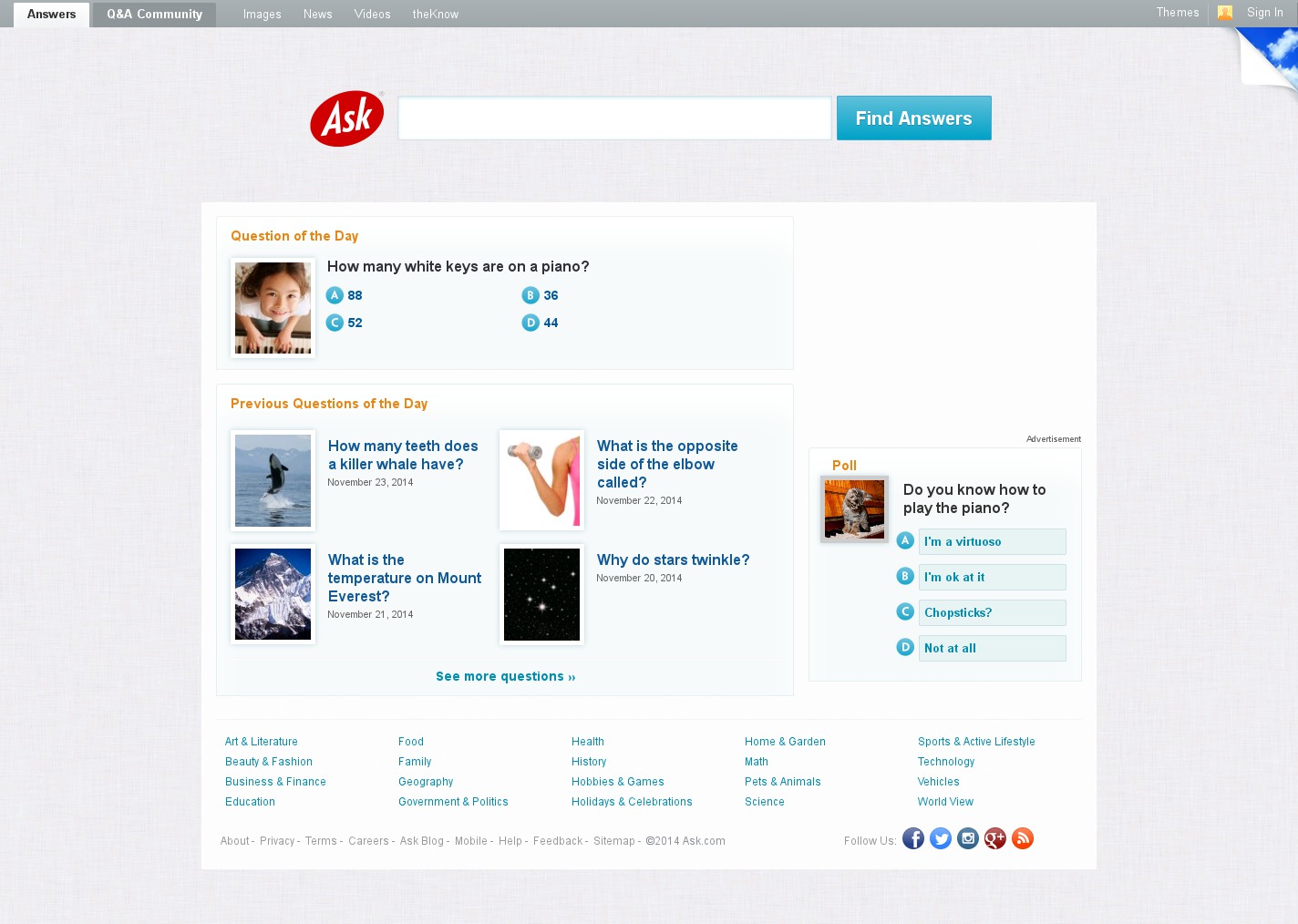Open the cat at piano poll thumbnail
Viewport: 1298px width, 924px height.
point(854,509)
